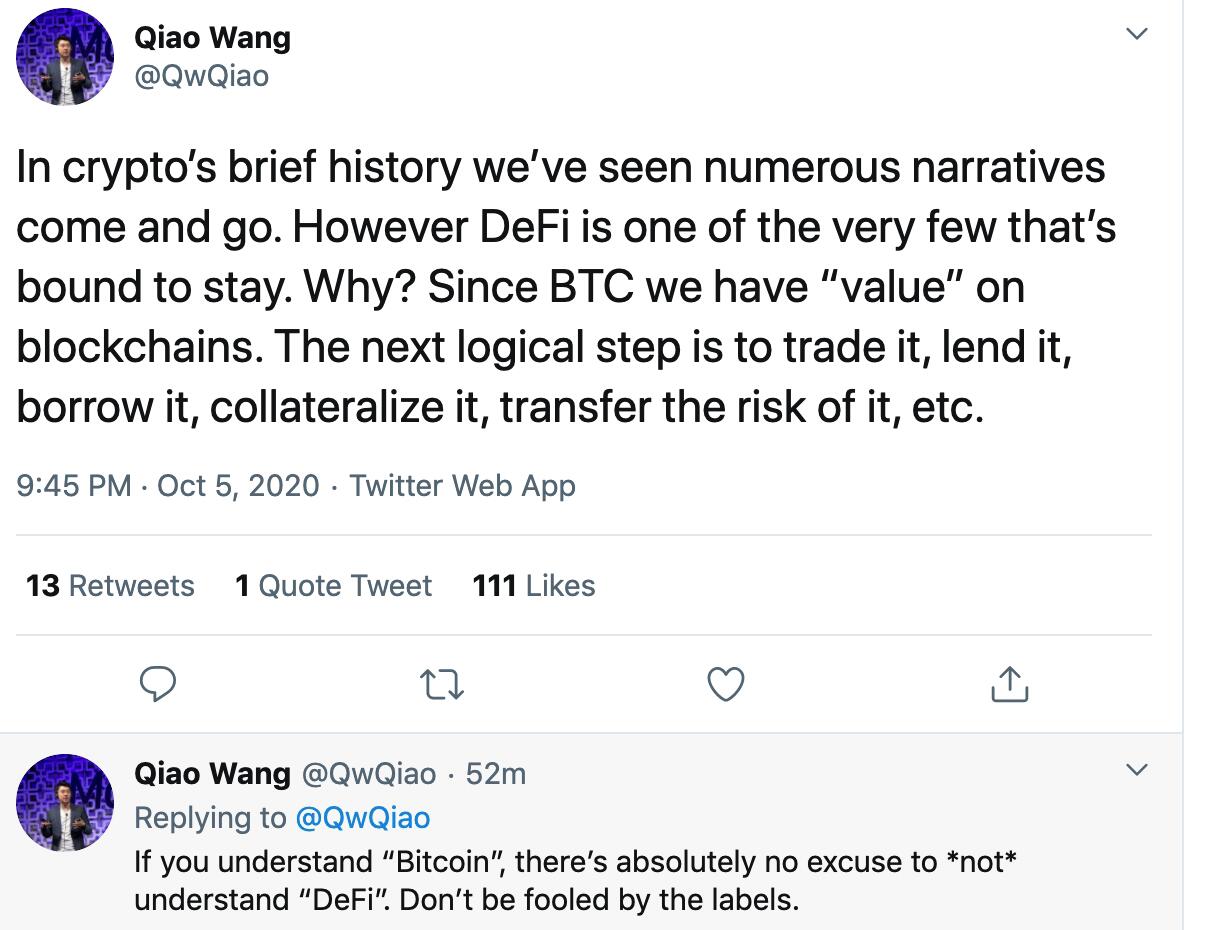Open share options via the upload icon

[x=1009, y=685]
